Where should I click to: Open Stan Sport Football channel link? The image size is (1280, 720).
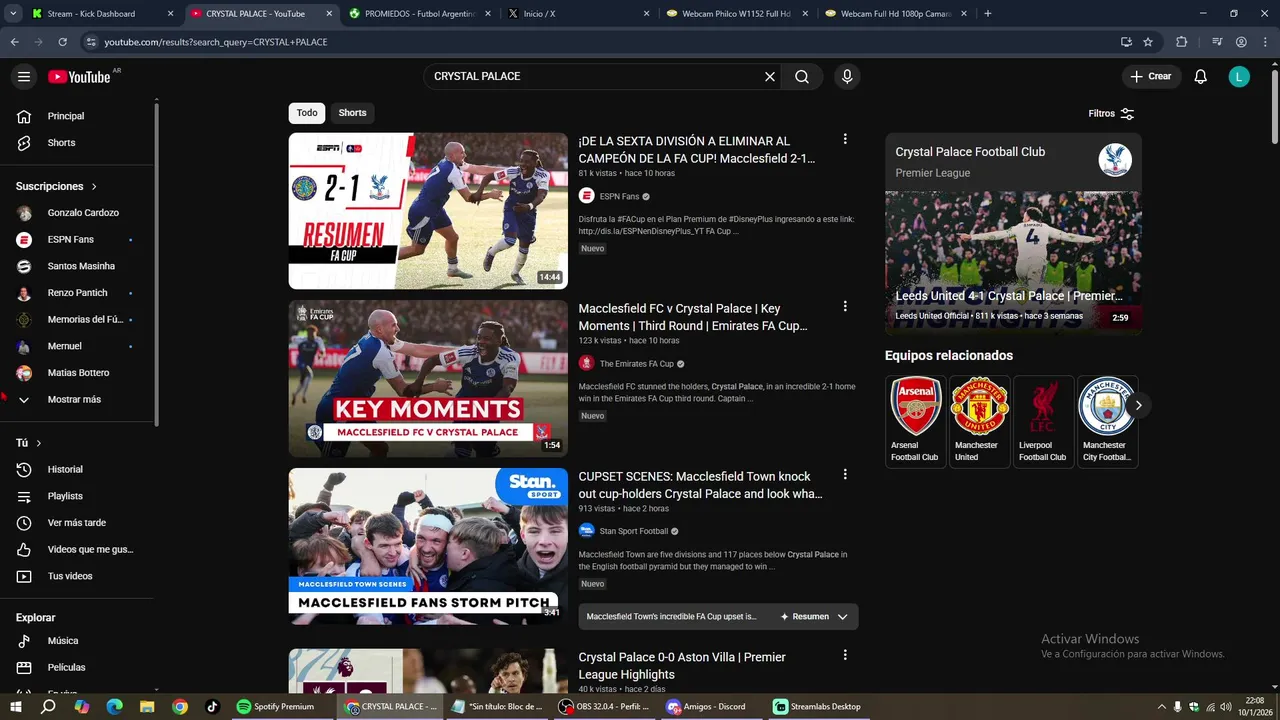[634, 531]
